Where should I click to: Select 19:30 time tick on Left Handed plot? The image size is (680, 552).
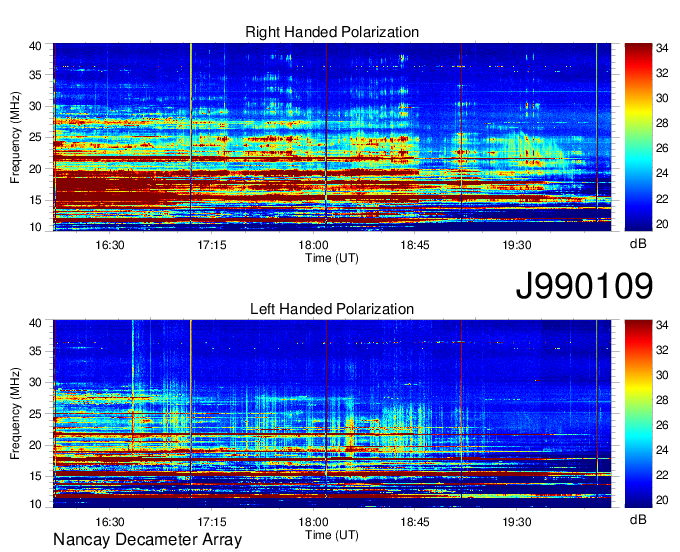coord(517,522)
